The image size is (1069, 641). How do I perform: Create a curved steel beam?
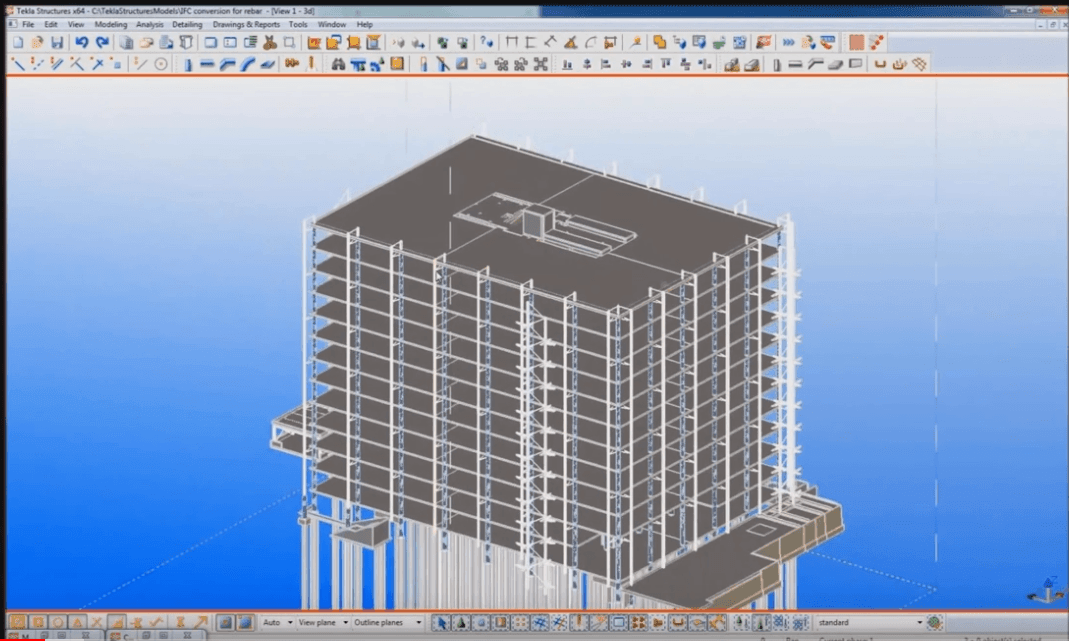pyautogui.click(x=247, y=64)
